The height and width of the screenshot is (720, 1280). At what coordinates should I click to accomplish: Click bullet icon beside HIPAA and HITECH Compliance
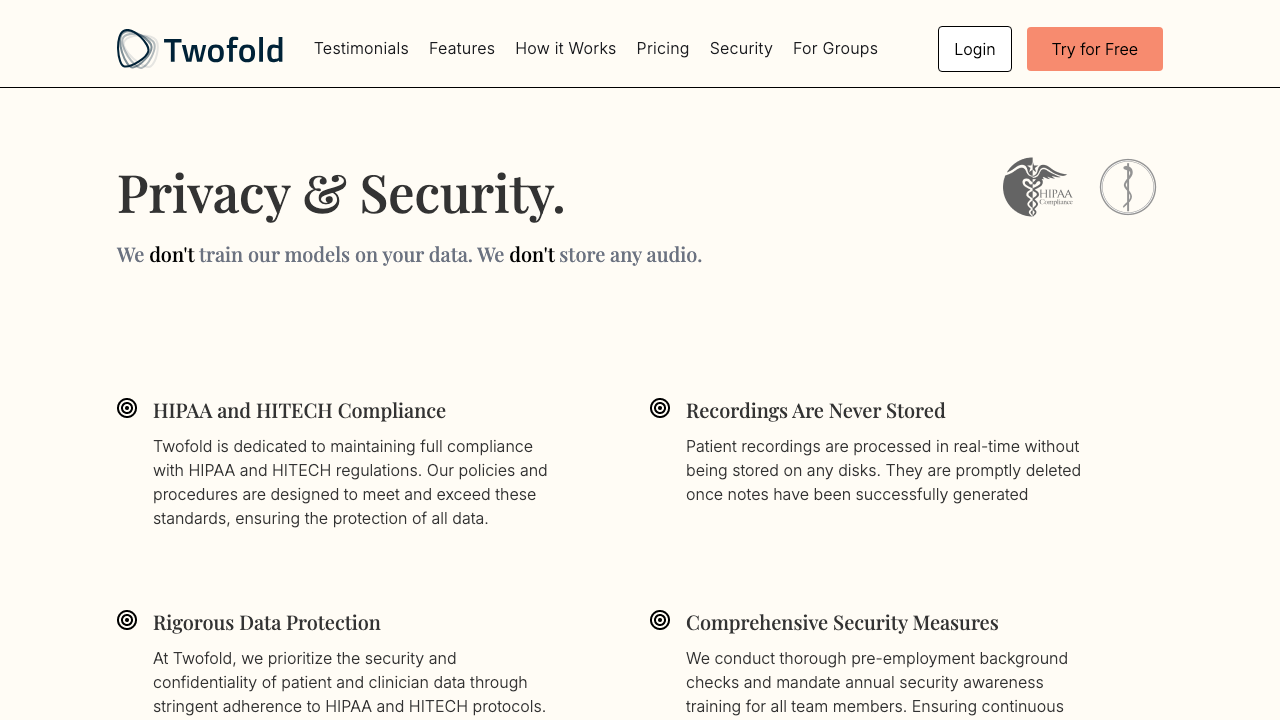(127, 408)
